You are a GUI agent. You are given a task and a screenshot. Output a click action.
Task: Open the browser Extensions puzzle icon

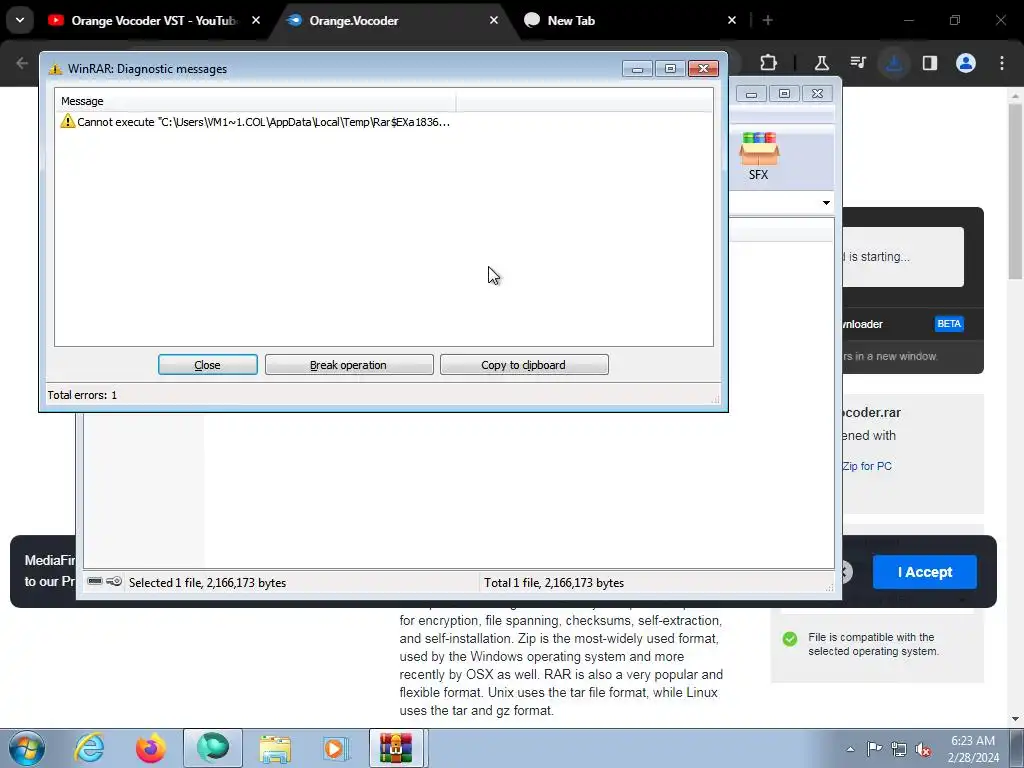(769, 63)
